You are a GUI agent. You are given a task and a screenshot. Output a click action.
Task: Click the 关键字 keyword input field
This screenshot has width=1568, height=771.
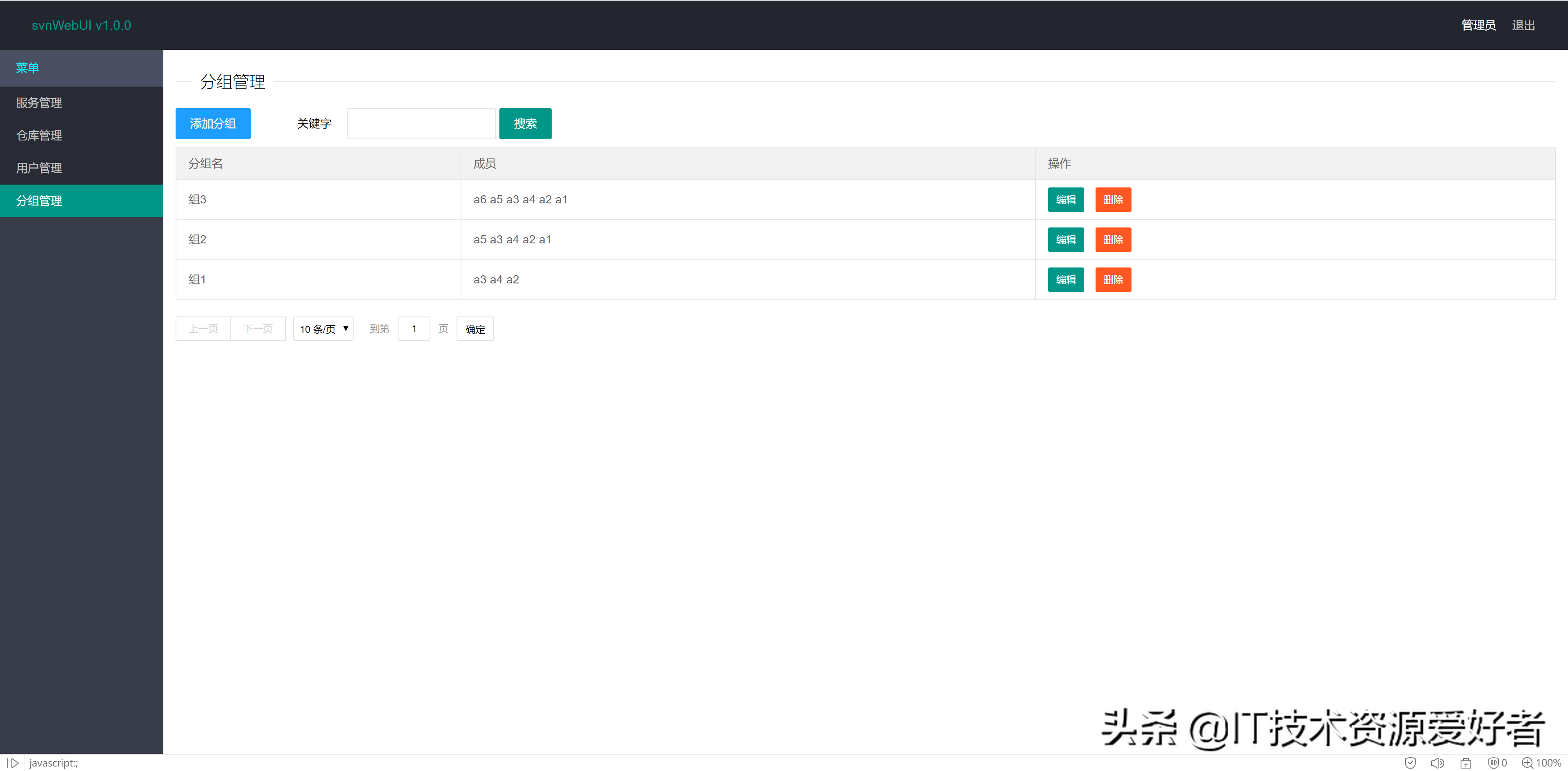click(421, 123)
